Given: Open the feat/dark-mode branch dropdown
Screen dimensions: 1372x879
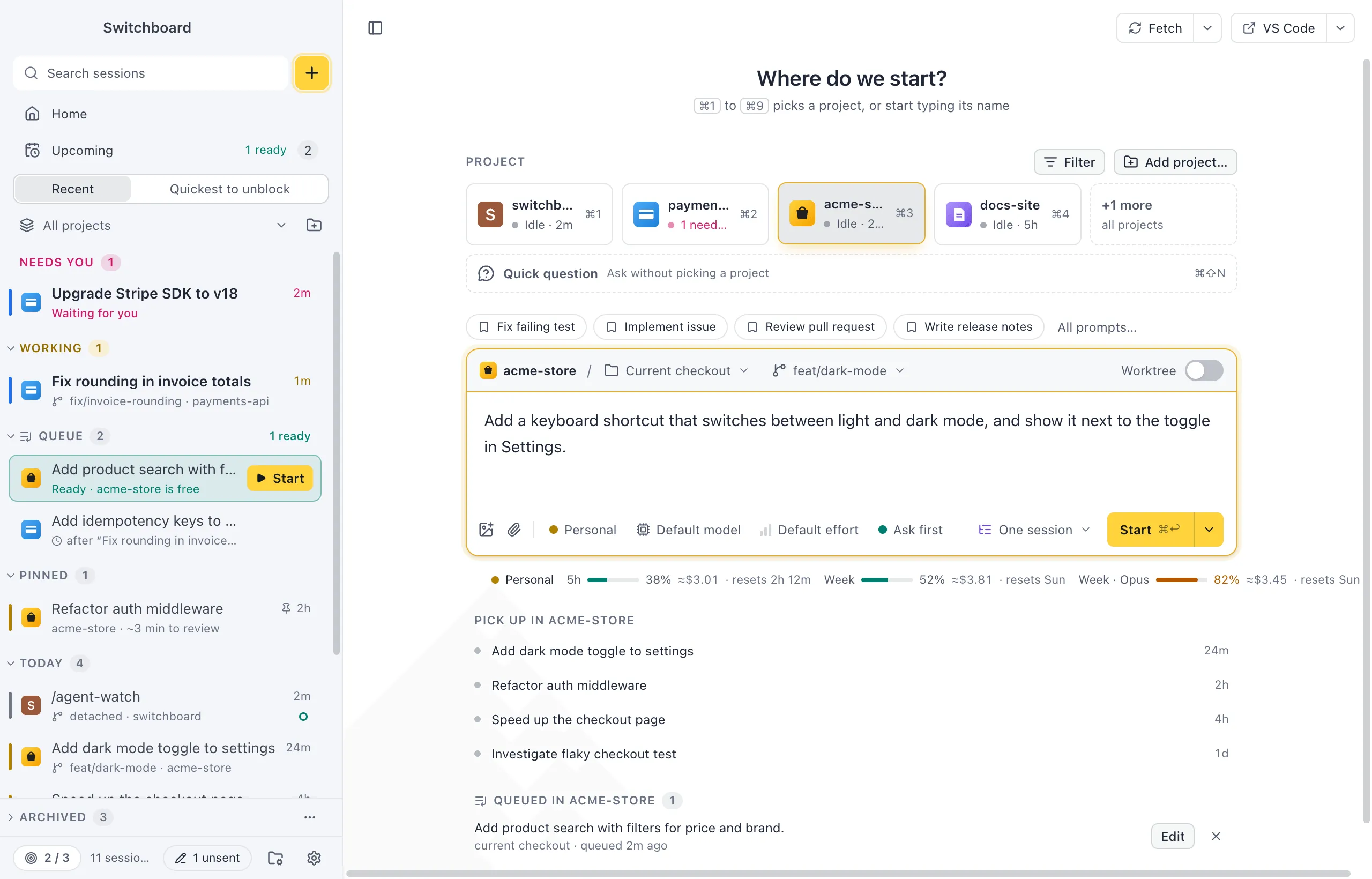Looking at the screenshot, I should (x=838, y=370).
